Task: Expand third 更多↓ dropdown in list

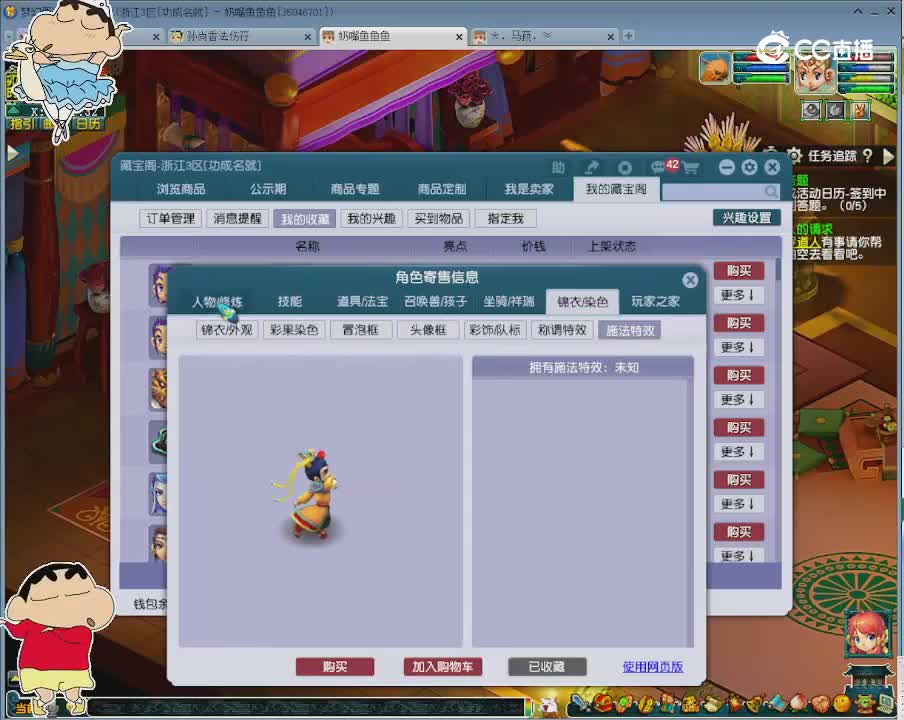Action: (x=738, y=399)
